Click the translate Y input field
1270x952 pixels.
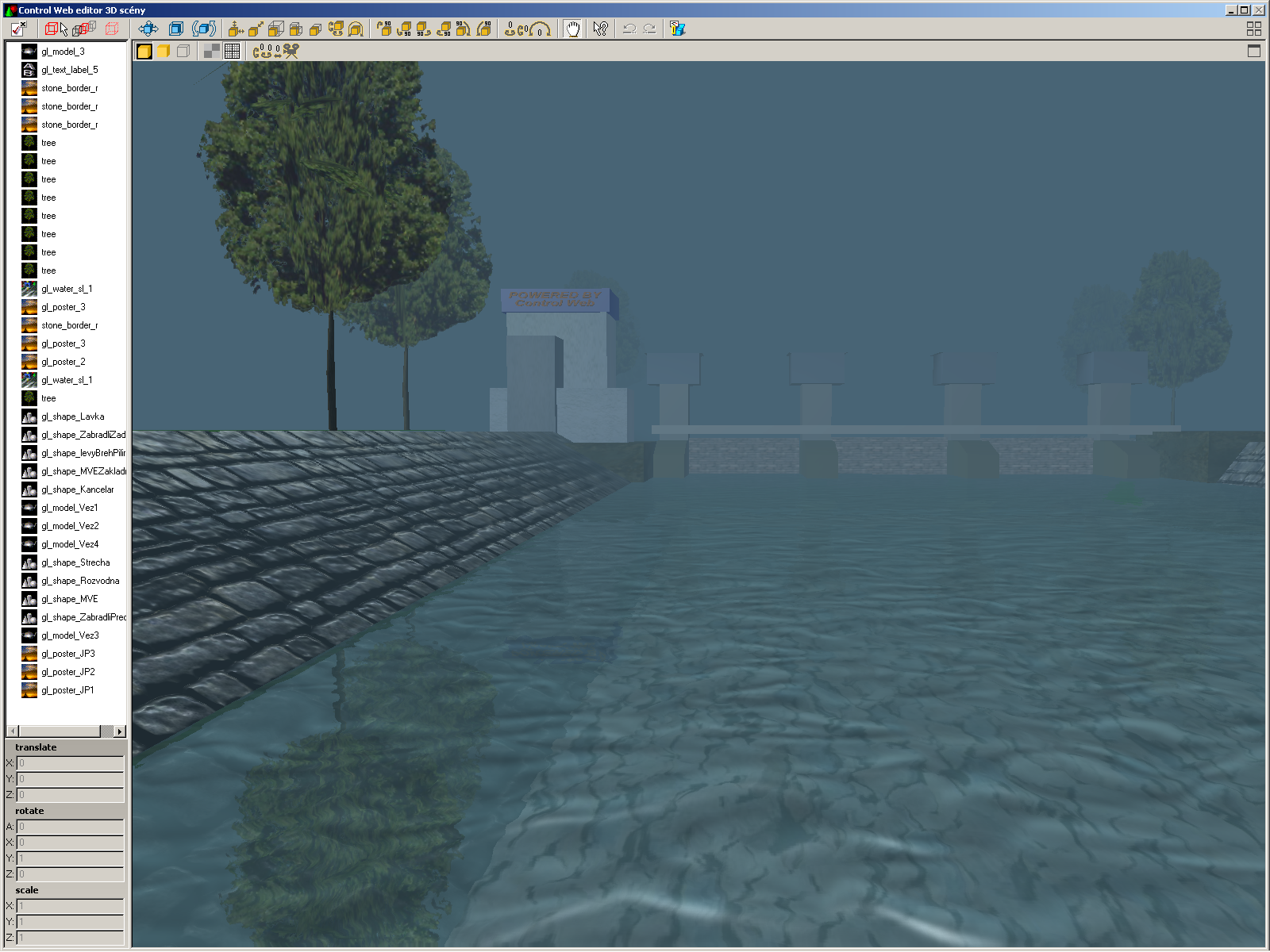click(x=70, y=779)
